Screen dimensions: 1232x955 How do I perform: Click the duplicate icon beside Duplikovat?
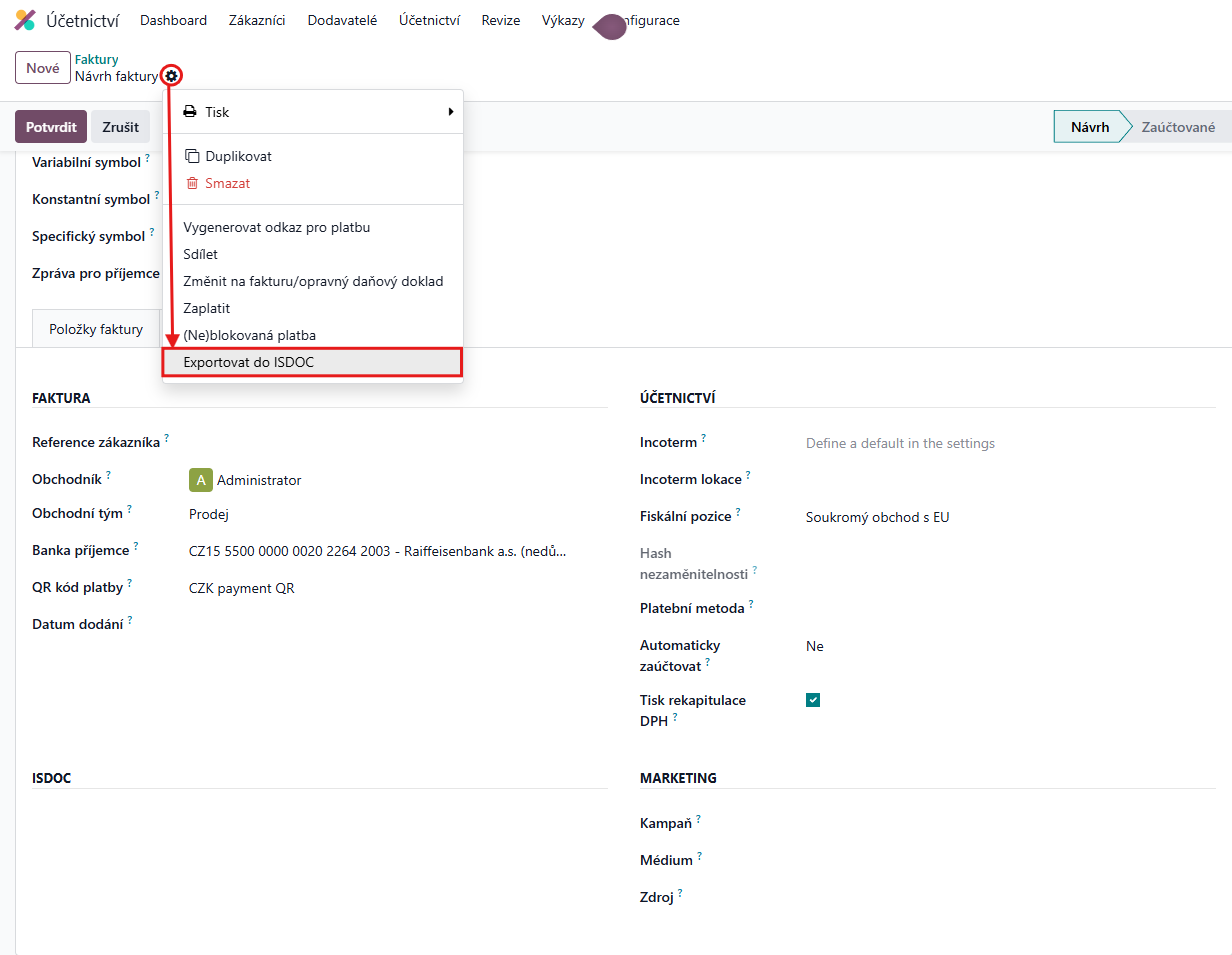click(x=192, y=156)
